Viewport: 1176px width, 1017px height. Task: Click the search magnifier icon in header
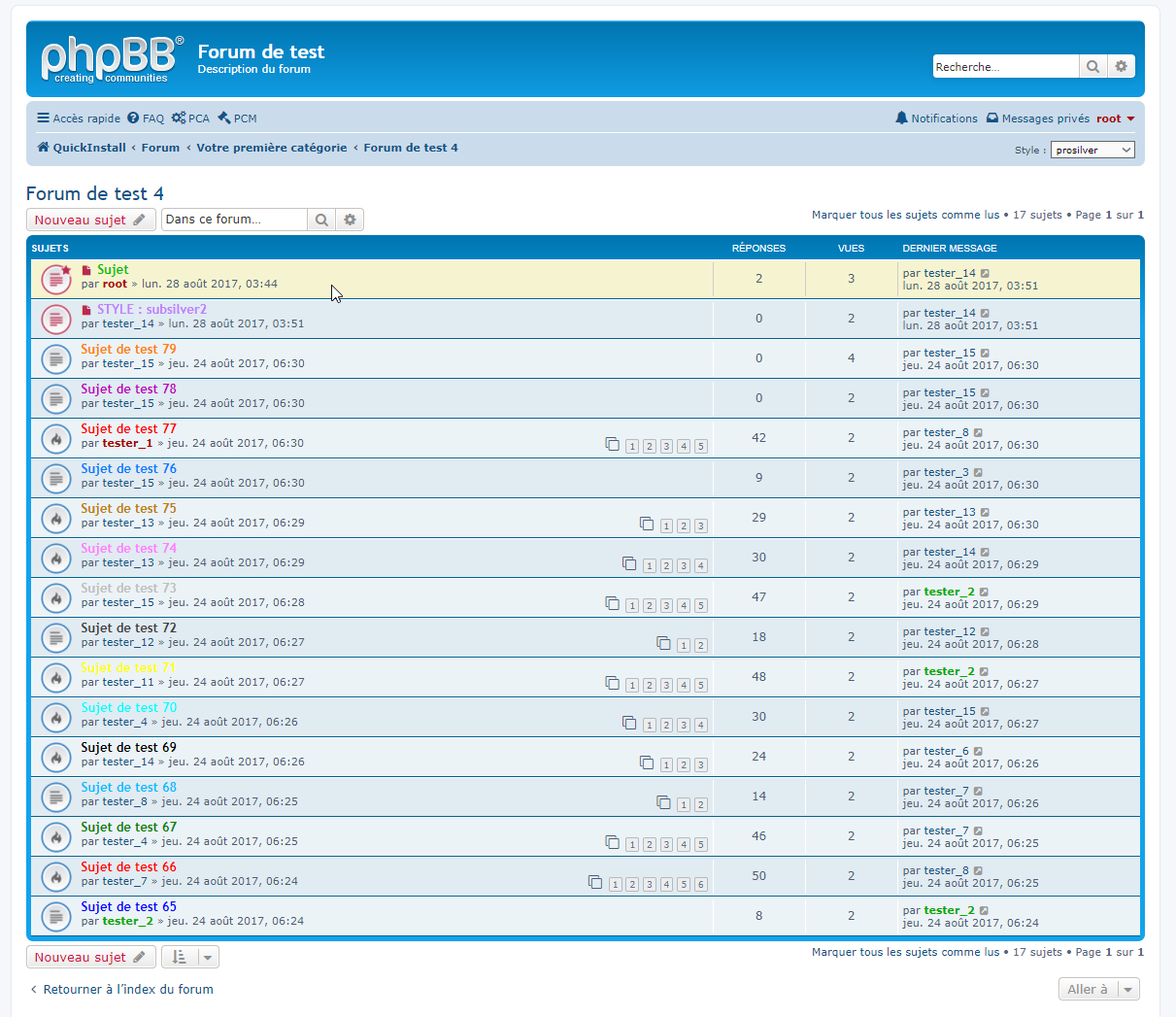[1092, 66]
